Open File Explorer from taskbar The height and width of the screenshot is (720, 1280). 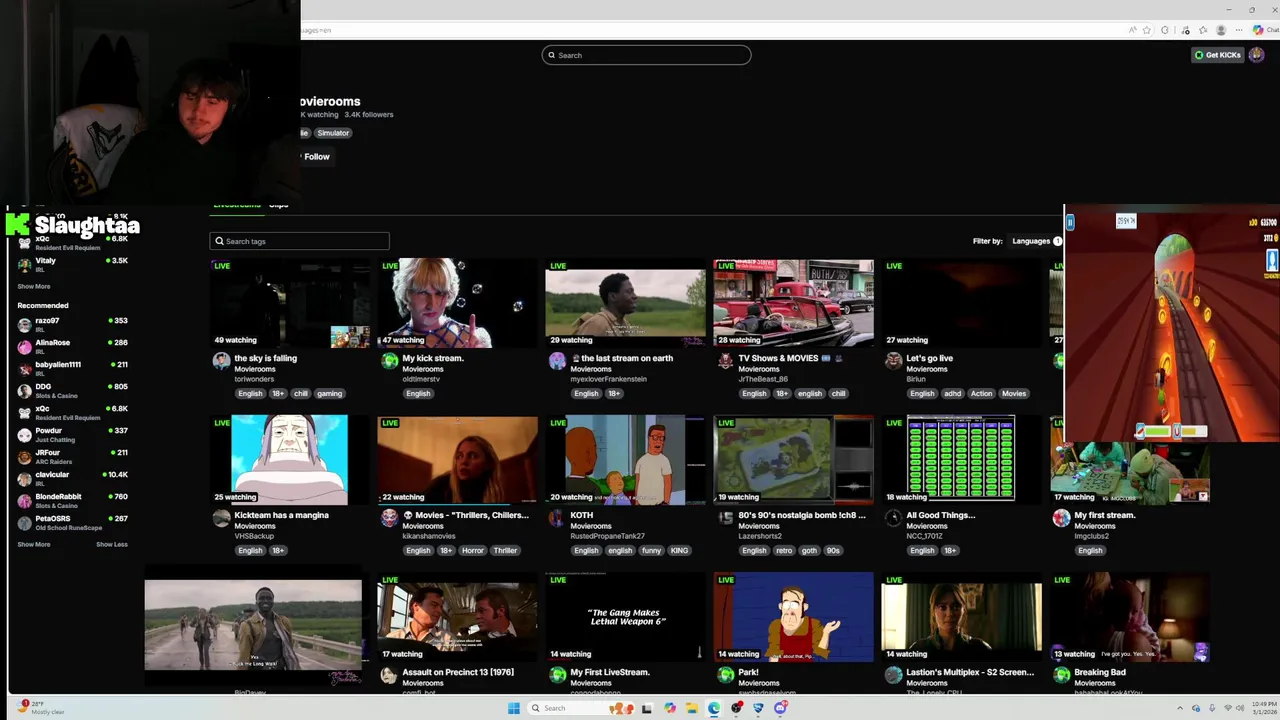click(691, 708)
